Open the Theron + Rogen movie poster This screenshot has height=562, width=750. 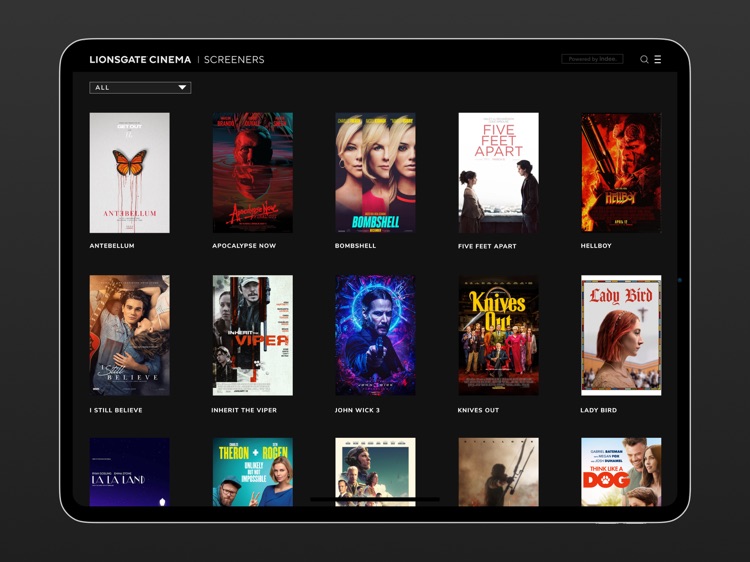[253, 472]
